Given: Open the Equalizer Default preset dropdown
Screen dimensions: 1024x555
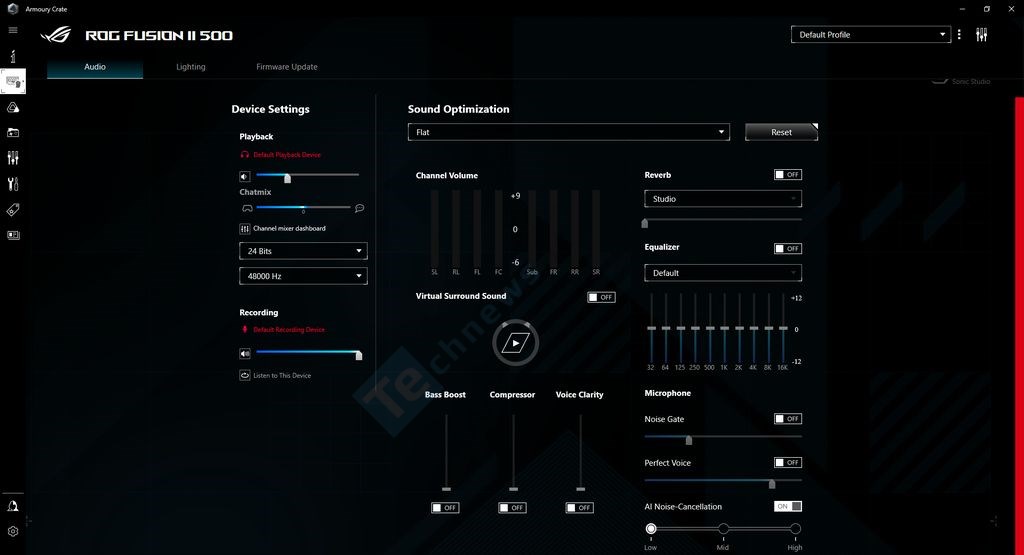Looking at the screenshot, I should coord(723,273).
